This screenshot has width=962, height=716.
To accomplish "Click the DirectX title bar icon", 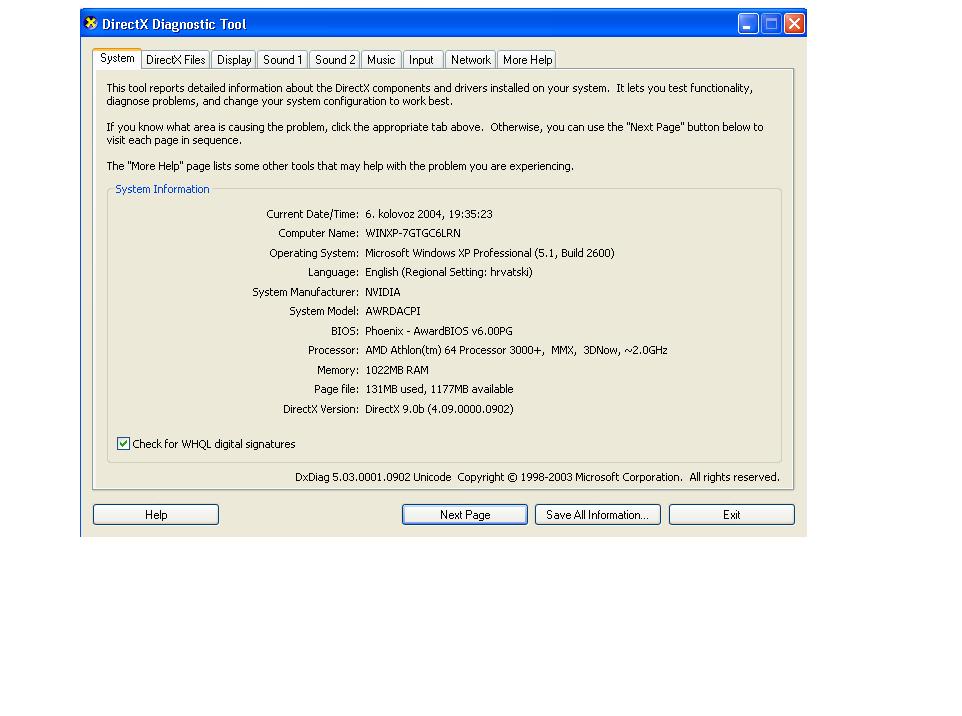I will (91, 23).
